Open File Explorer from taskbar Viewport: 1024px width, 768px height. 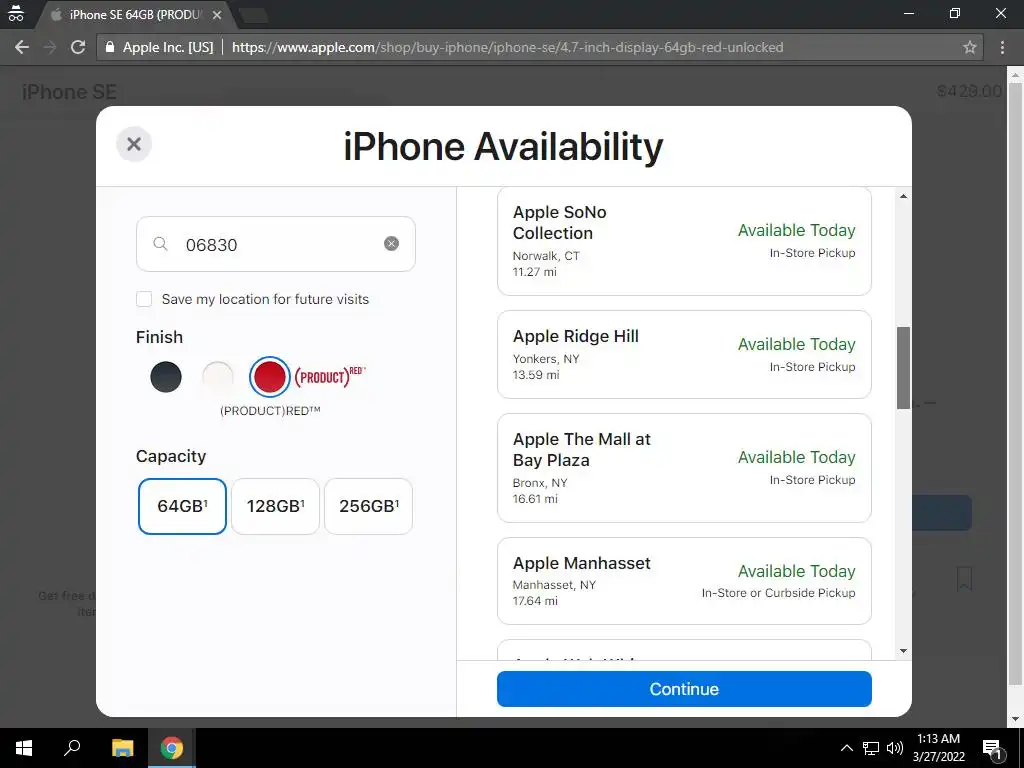click(122, 748)
